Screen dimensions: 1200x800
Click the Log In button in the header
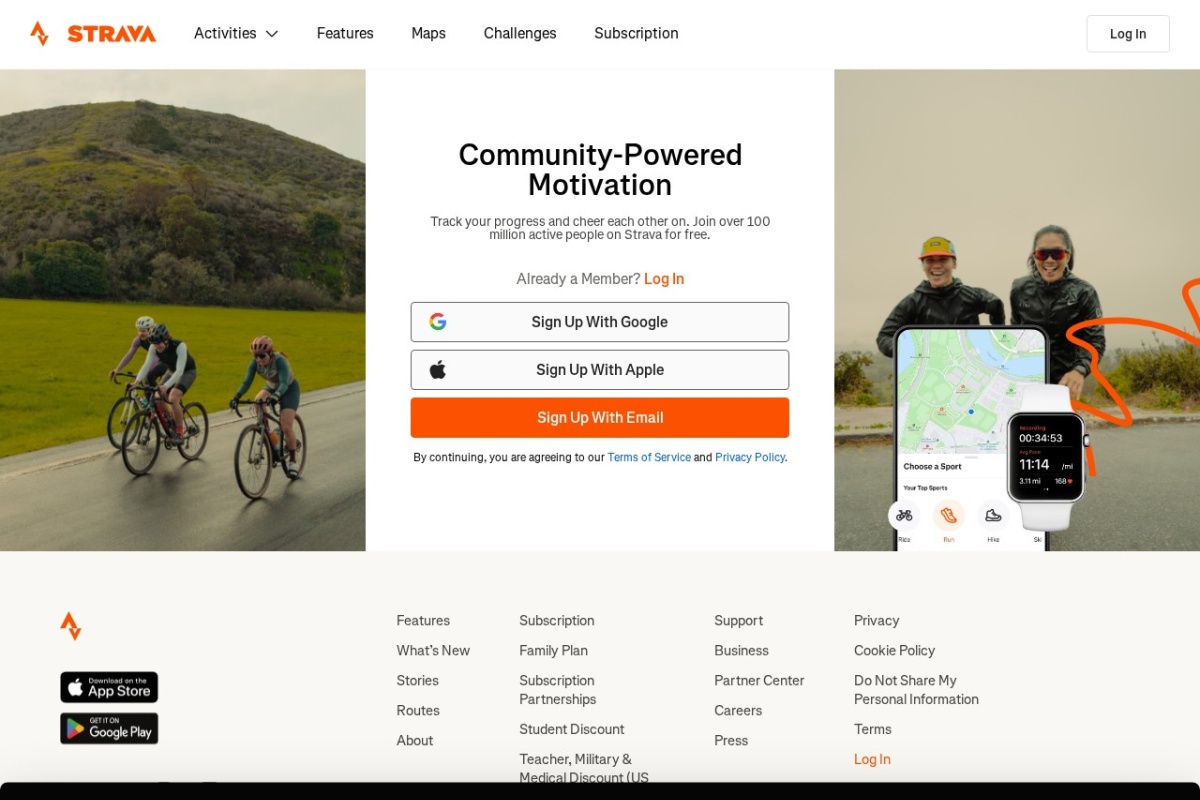click(x=1128, y=34)
